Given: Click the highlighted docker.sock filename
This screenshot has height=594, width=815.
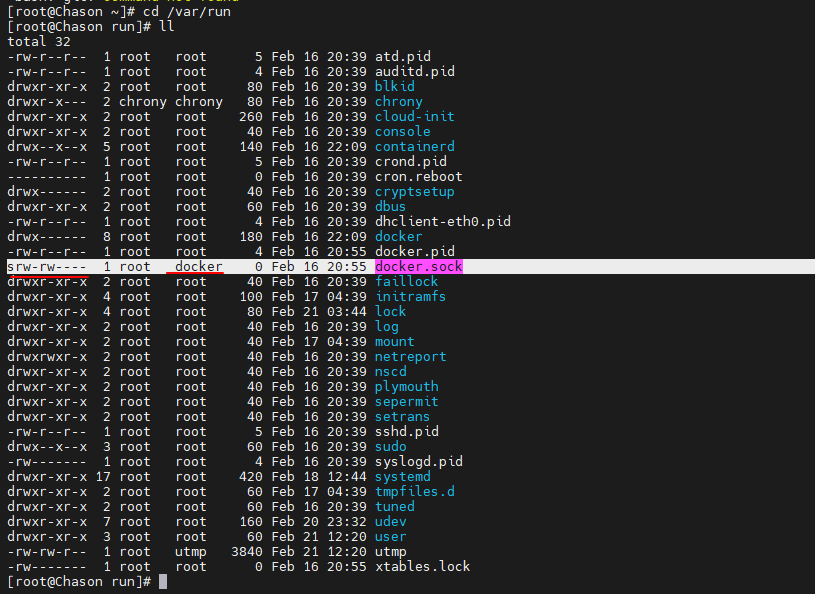Looking at the screenshot, I should (x=418, y=267).
